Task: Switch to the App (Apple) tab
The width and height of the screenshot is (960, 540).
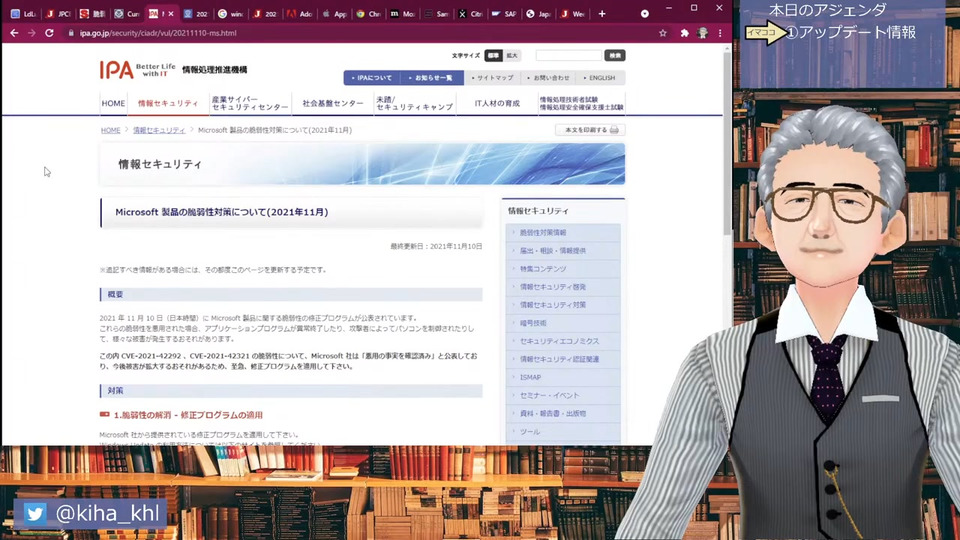Action: pyautogui.click(x=334, y=13)
